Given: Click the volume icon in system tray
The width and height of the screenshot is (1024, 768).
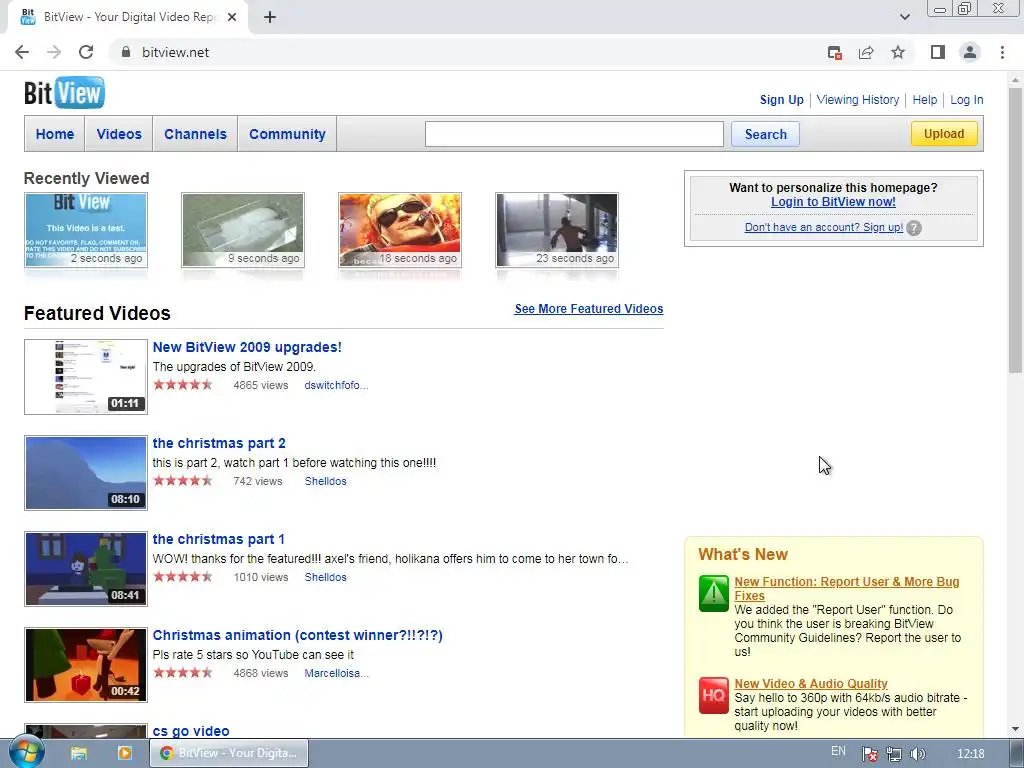Looking at the screenshot, I should [918, 754].
